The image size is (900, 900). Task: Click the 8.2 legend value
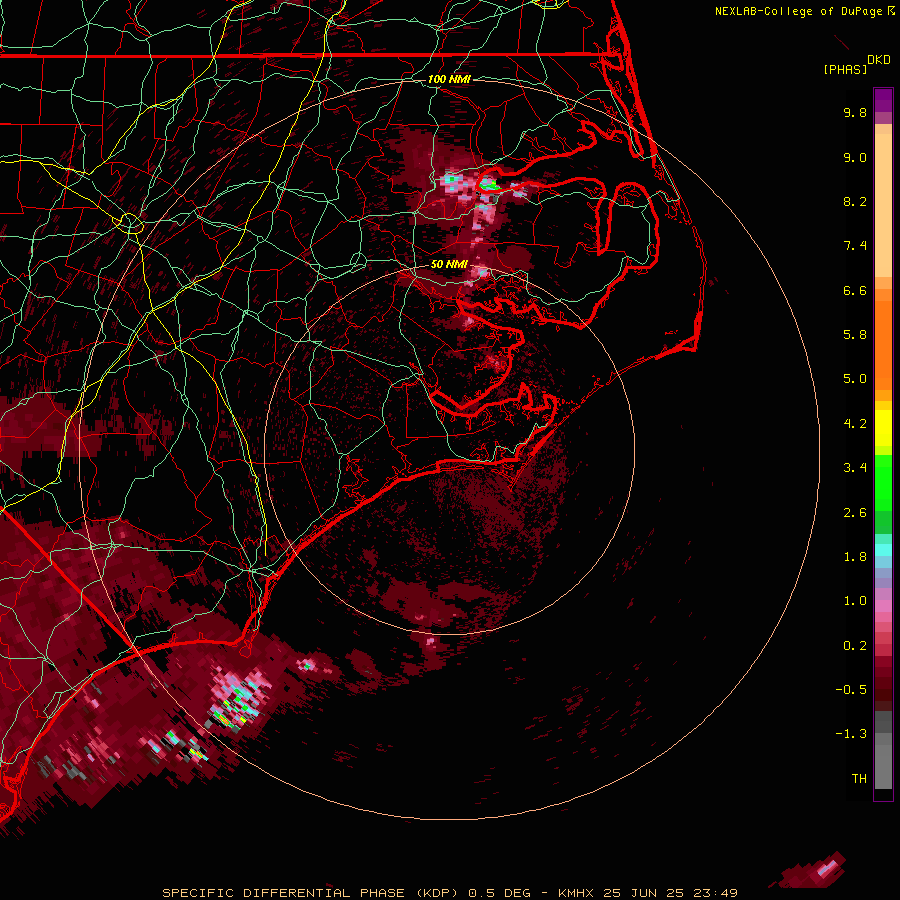[855, 201]
